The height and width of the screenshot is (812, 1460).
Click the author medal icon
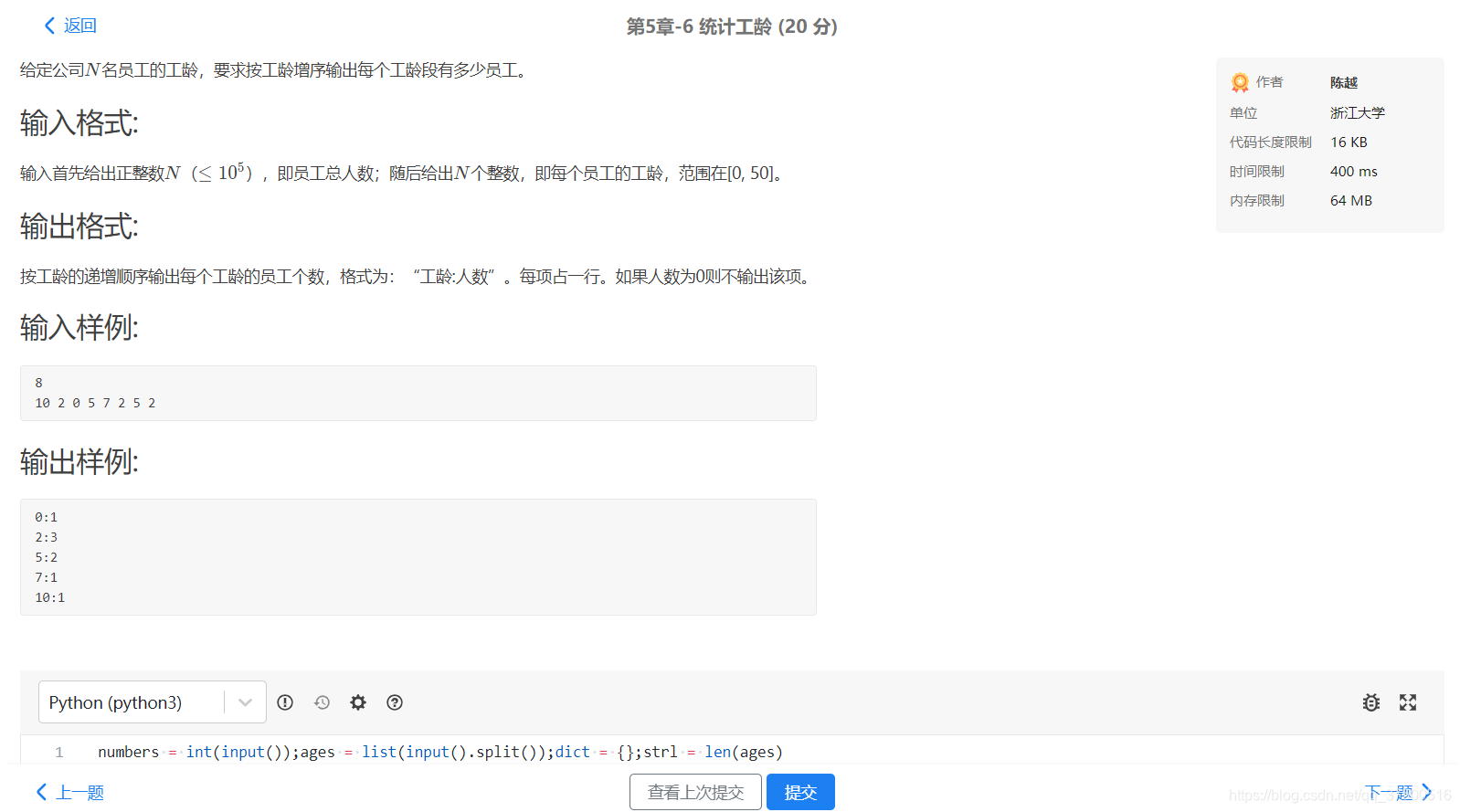coord(1240,82)
